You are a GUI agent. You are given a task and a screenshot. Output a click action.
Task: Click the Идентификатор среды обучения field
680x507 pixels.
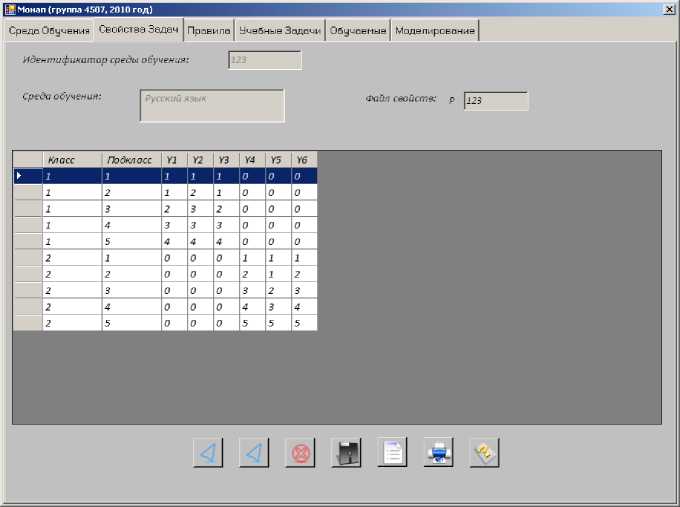(x=265, y=60)
